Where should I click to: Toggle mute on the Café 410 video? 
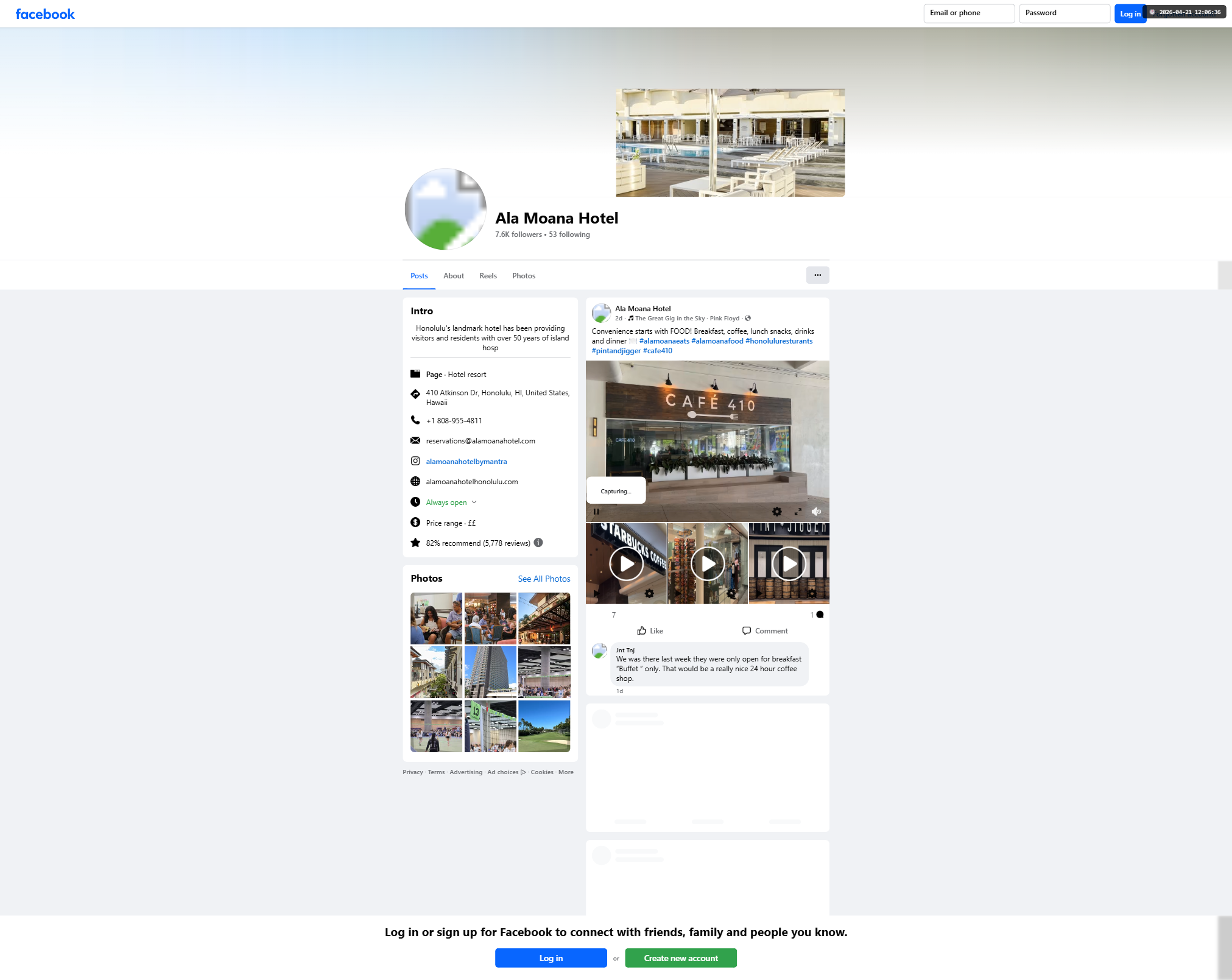(x=817, y=512)
